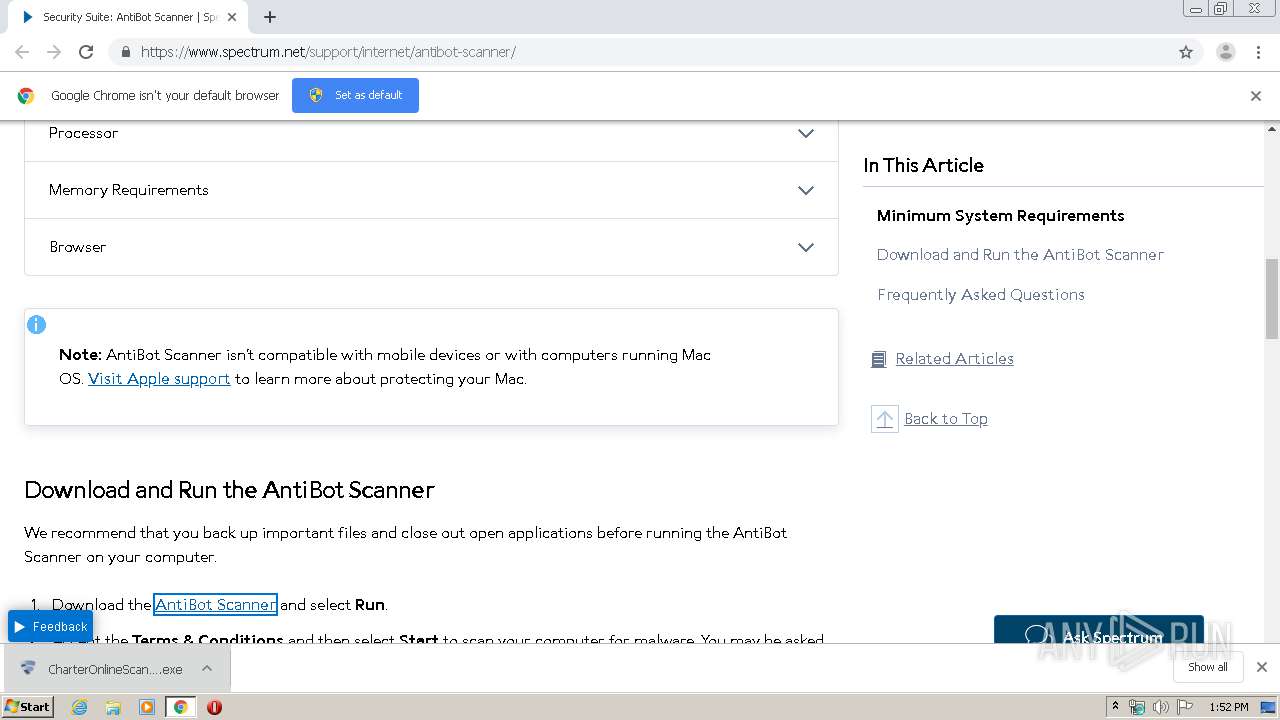The width and height of the screenshot is (1280, 720).
Task: Go back to the previous page
Action: coord(22,52)
